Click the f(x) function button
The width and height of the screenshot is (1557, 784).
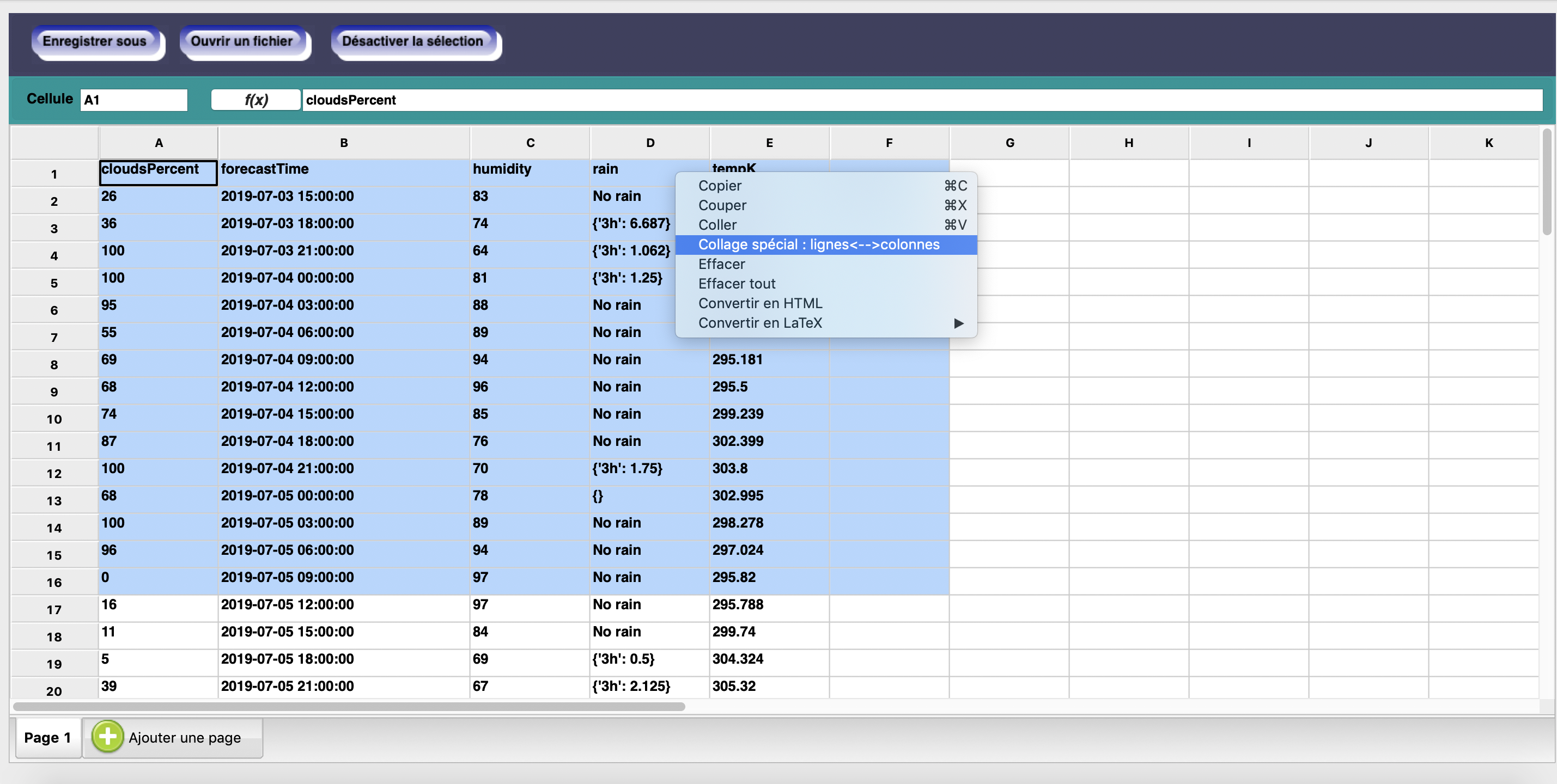[x=256, y=100]
